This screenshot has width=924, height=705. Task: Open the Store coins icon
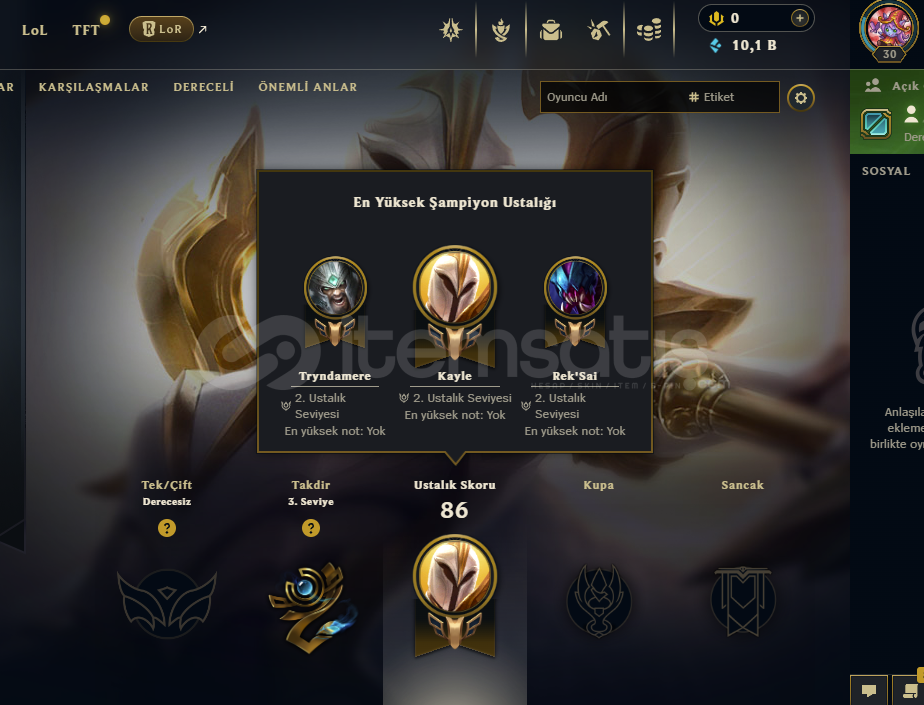pyautogui.click(x=649, y=29)
